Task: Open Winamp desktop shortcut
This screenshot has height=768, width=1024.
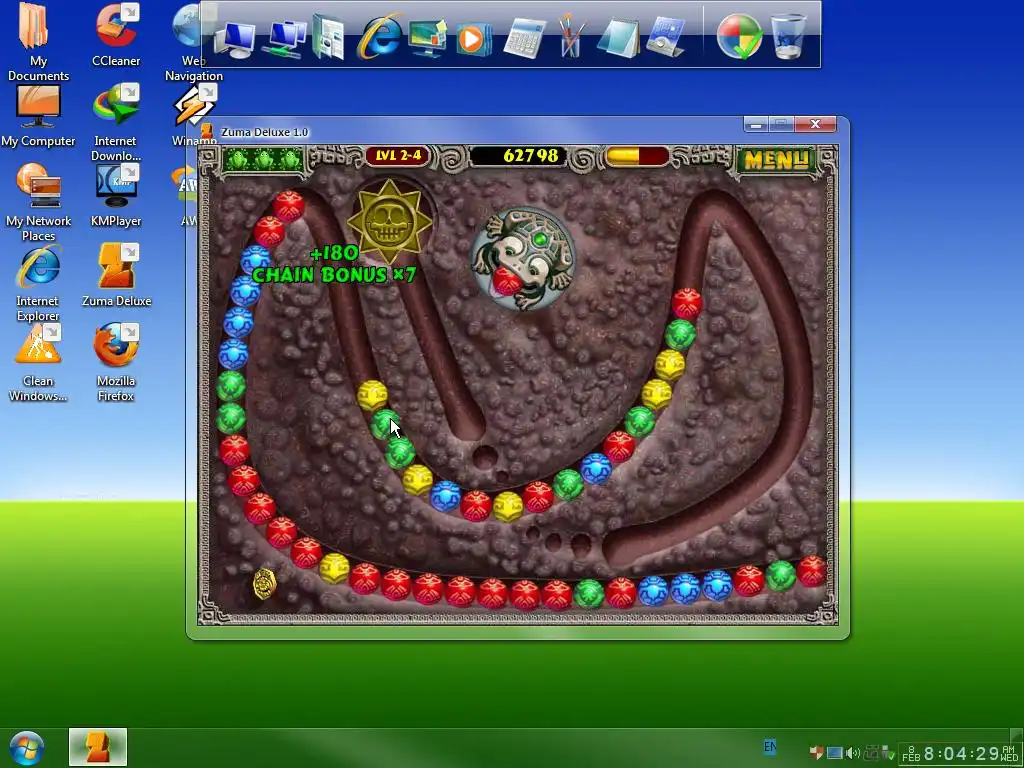Action: (194, 116)
